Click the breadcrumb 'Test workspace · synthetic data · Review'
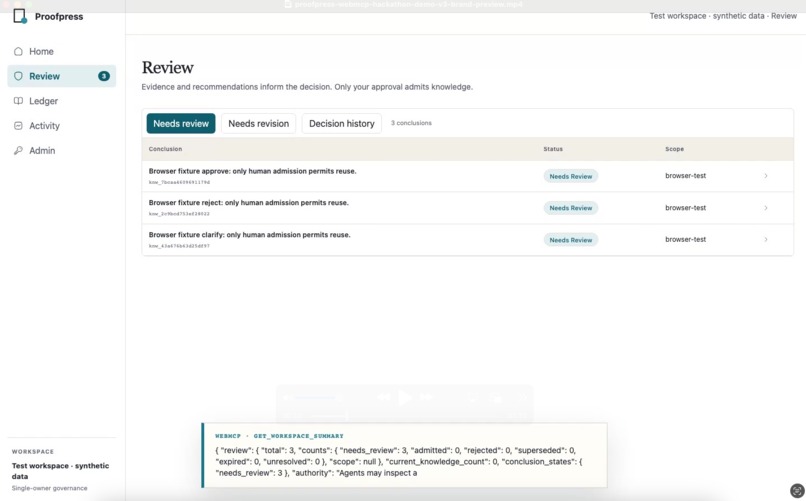Screen dimensions: 806x501 tap(723, 16)
